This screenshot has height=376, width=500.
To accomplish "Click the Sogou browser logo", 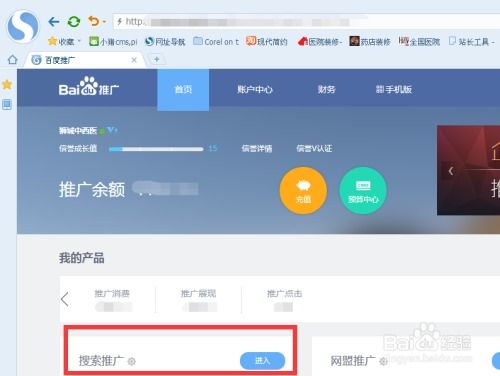I will 23,26.
